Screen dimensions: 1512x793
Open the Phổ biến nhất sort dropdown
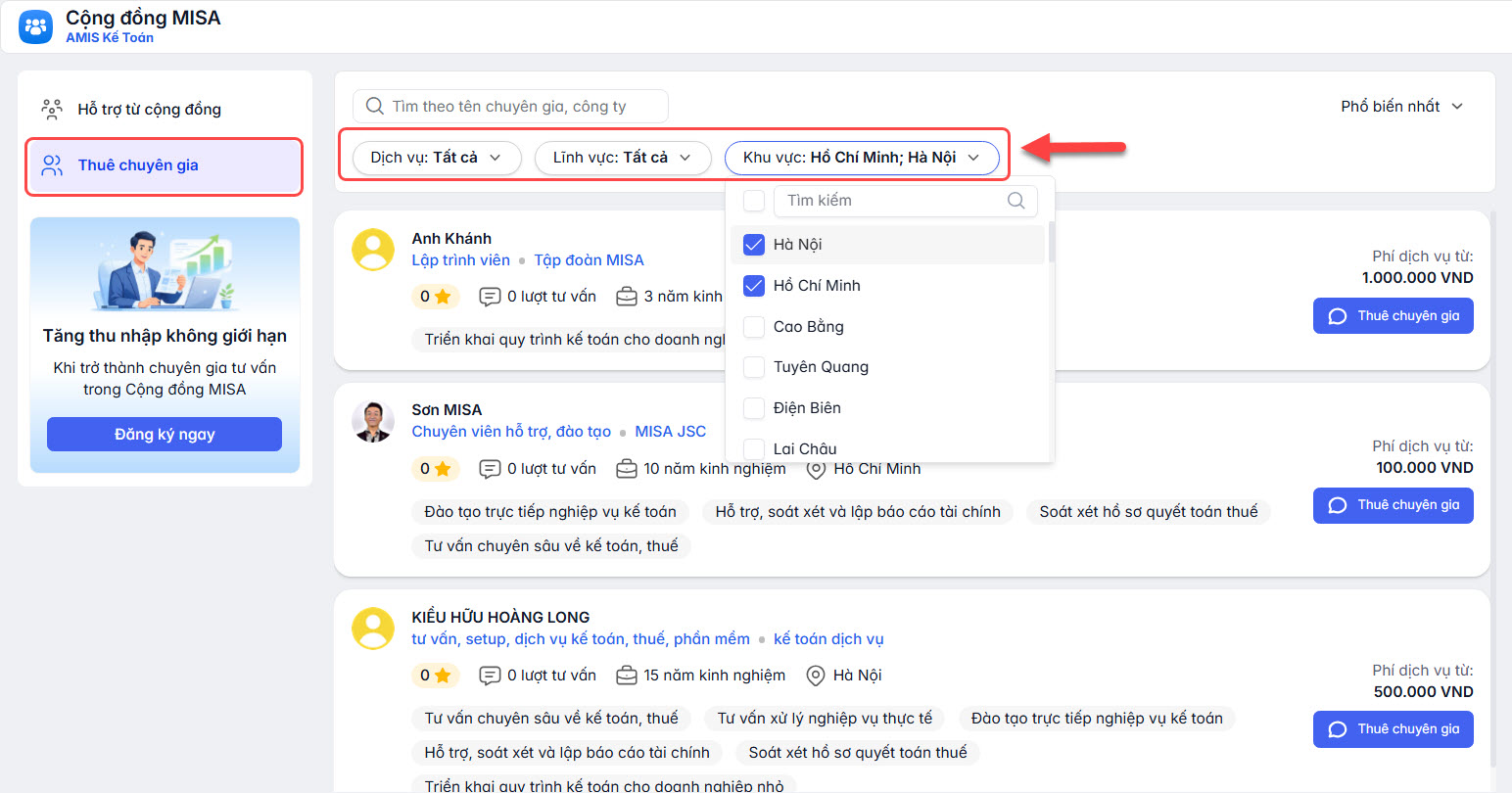coord(1400,107)
